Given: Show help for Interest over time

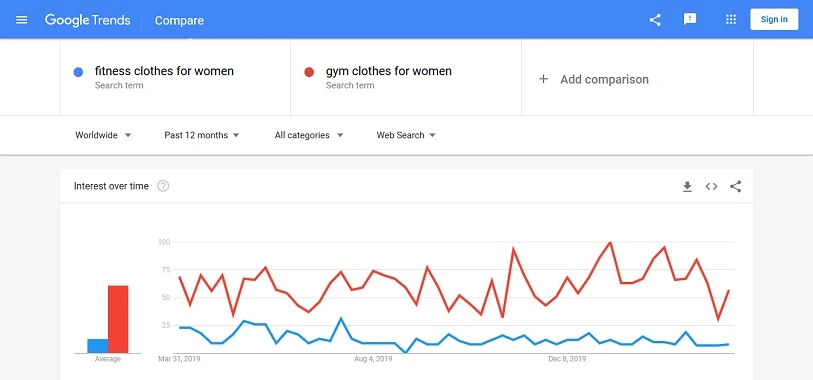Looking at the screenshot, I should [x=163, y=186].
